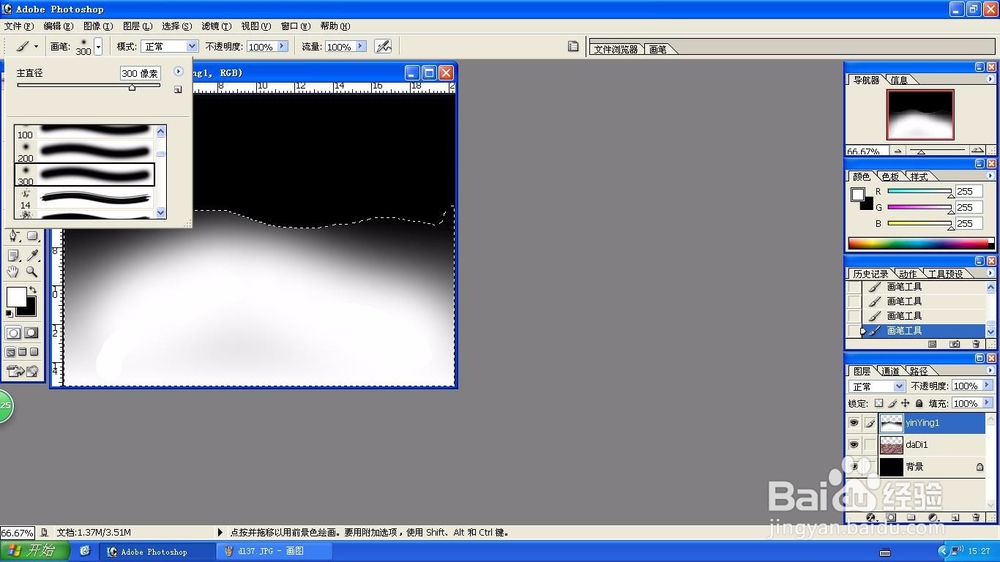Create new snapshot in History palette
This screenshot has height=562, width=1000.
(x=954, y=344)
